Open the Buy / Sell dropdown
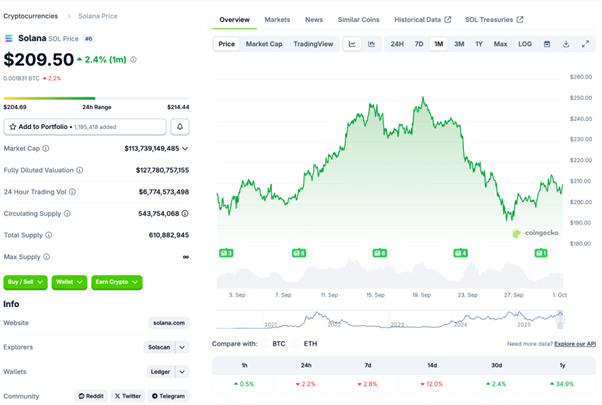 (x=26, y=283)
